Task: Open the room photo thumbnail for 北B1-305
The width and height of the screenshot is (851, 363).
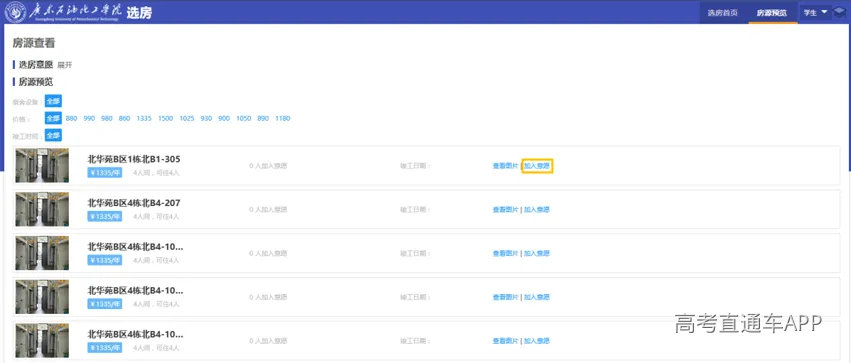Action: click(x=42, y=165)
